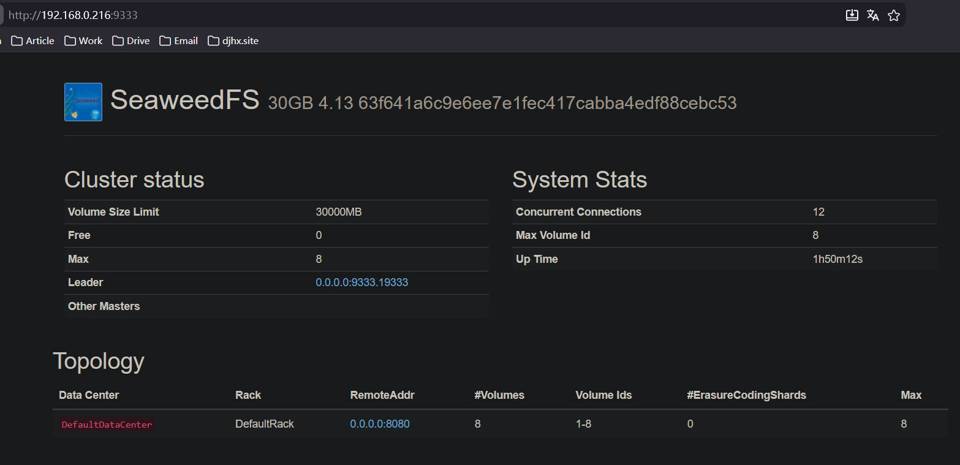Screen dimensions: 960x465
Task: Click the SeaweedFS title heading
Action: click(x=185, y=101)
